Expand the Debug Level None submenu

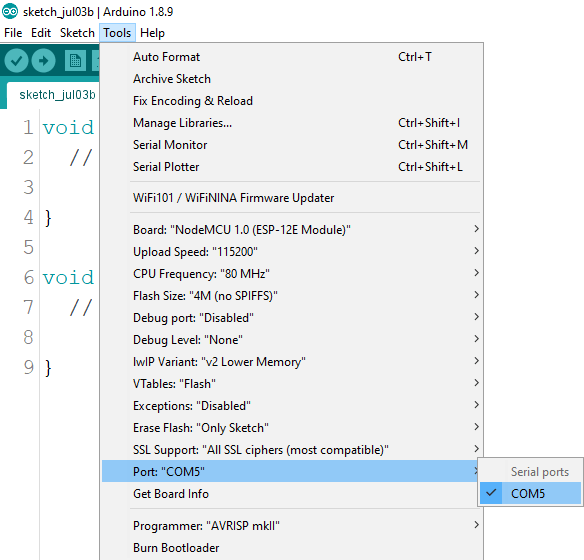pos(292,339)
